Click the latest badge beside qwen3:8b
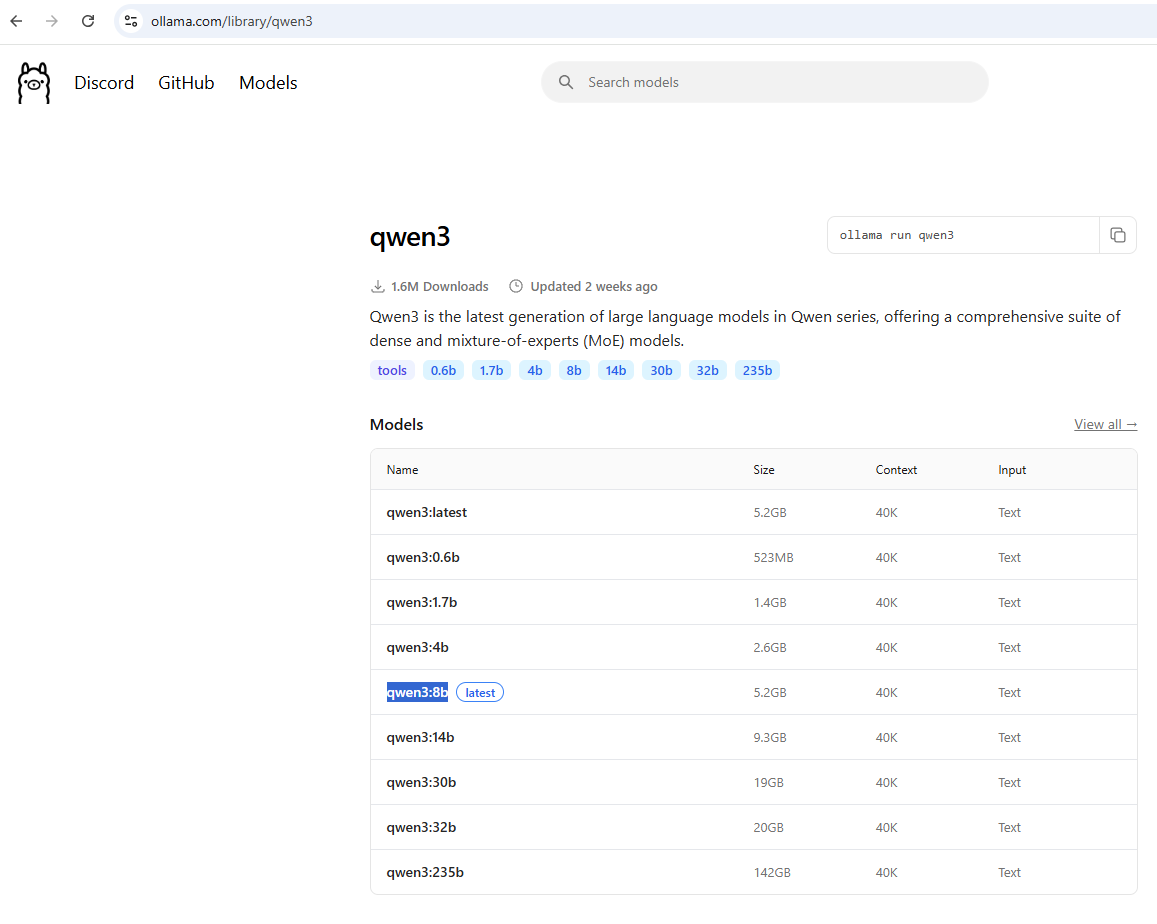The width and height of the screenshot is (1157, 924). pyautogui.click(x=480, y=692)
